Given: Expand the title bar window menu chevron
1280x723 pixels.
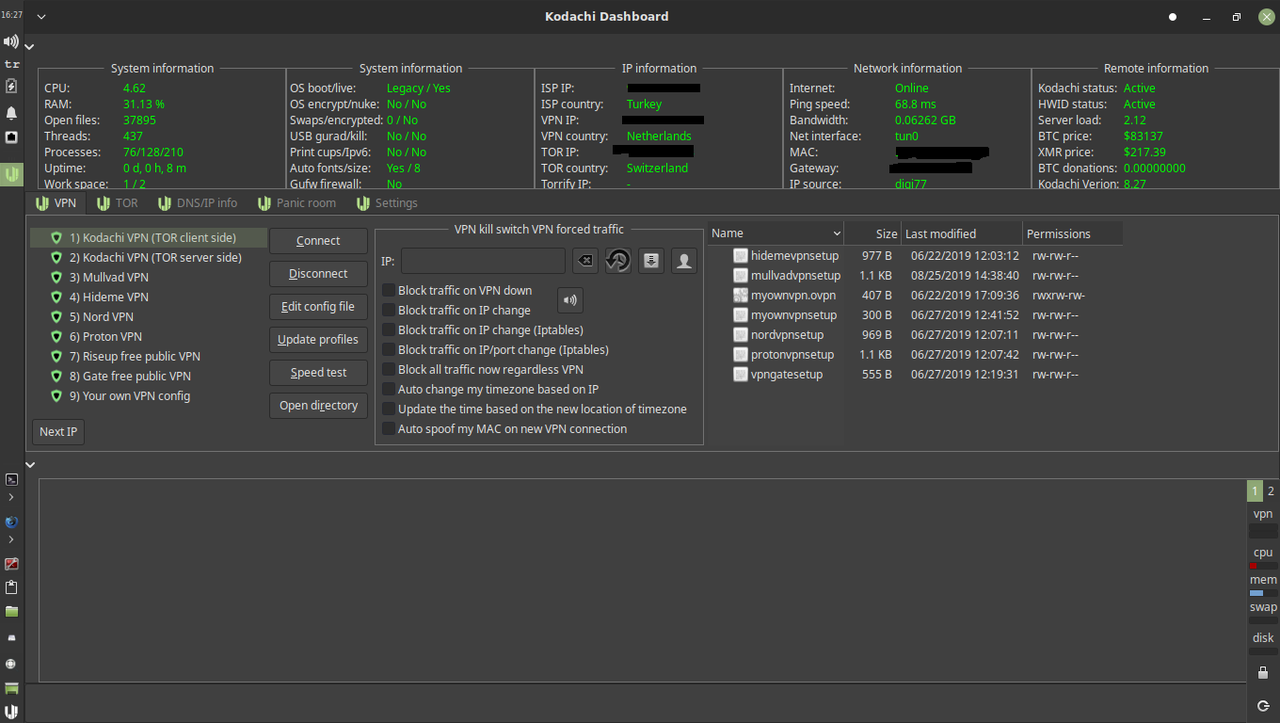Looking at the screenshot, I should coord(41,17).
